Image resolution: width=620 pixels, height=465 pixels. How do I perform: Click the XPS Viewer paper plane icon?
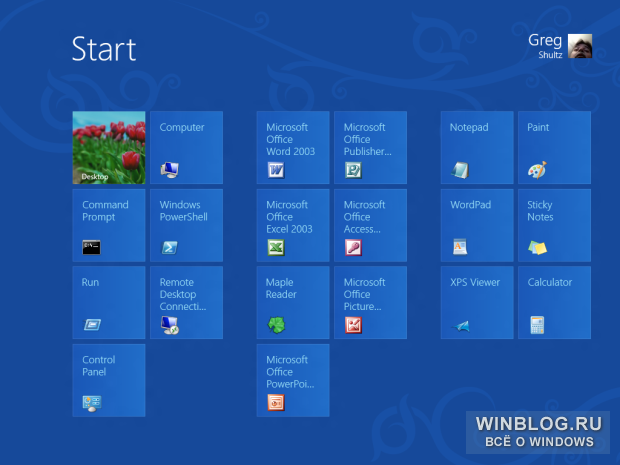pyautogui.click(x=461, y=326)
